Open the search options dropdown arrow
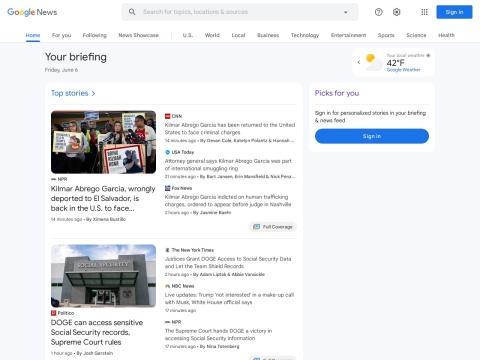This screenshot has height=360, width=480. tap(346, 12)
